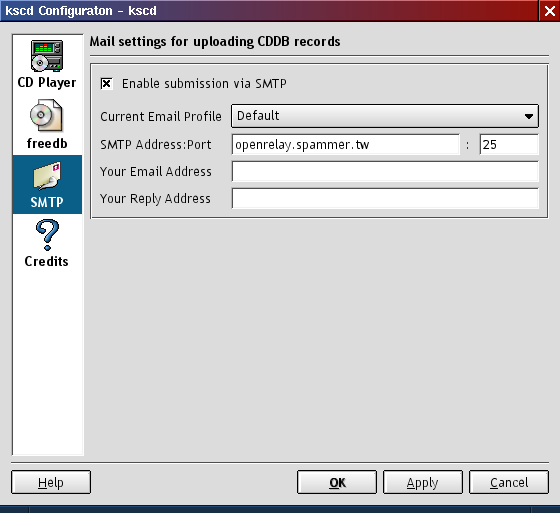Expand the Default profile dropdown arrow
Screen dimensions: 560x513
pos(529,116)
